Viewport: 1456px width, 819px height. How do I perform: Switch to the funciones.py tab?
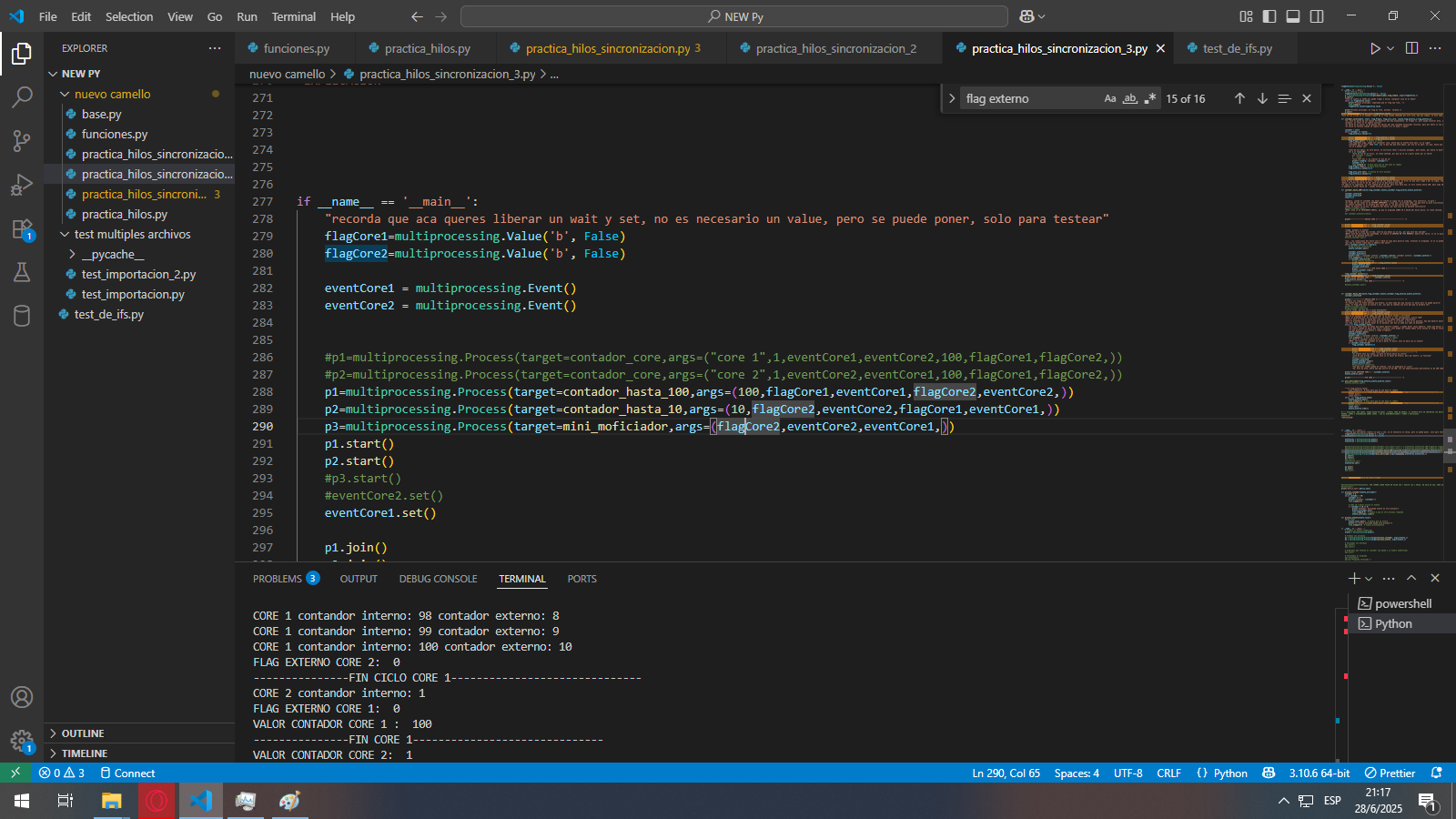pyautogui.click(x=296, y=48)
